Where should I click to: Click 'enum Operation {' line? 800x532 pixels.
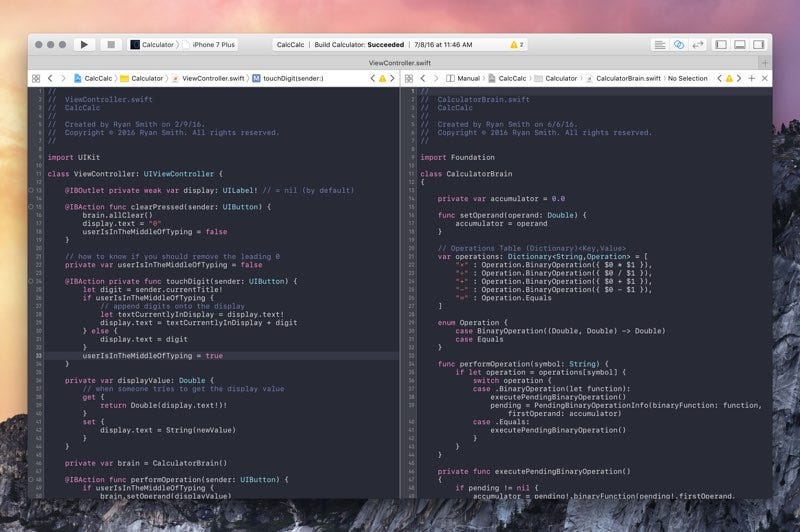click(472, 322)
